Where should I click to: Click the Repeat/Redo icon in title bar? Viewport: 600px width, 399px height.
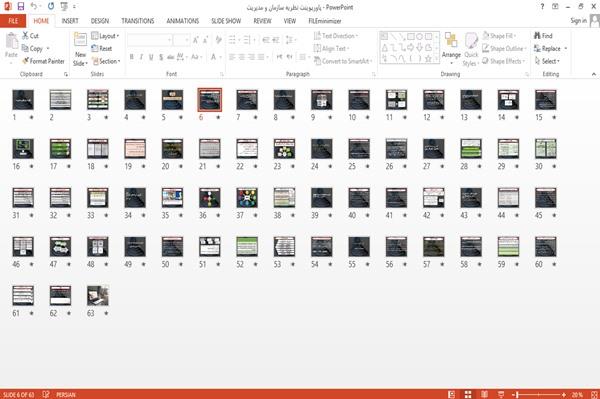point(51,6)
